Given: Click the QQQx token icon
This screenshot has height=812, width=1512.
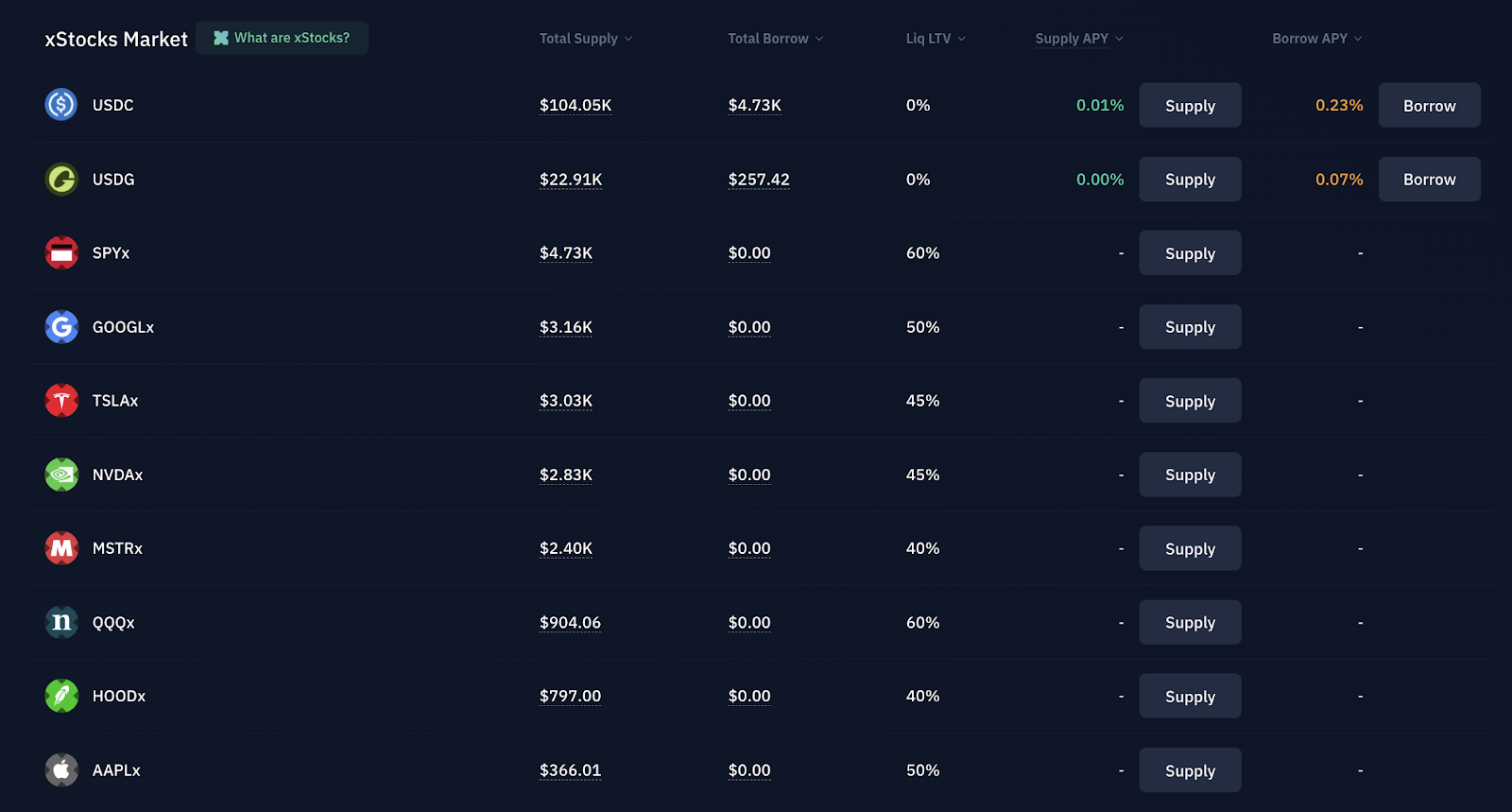Looking at the screenshot, I should (x=61, y=622).
